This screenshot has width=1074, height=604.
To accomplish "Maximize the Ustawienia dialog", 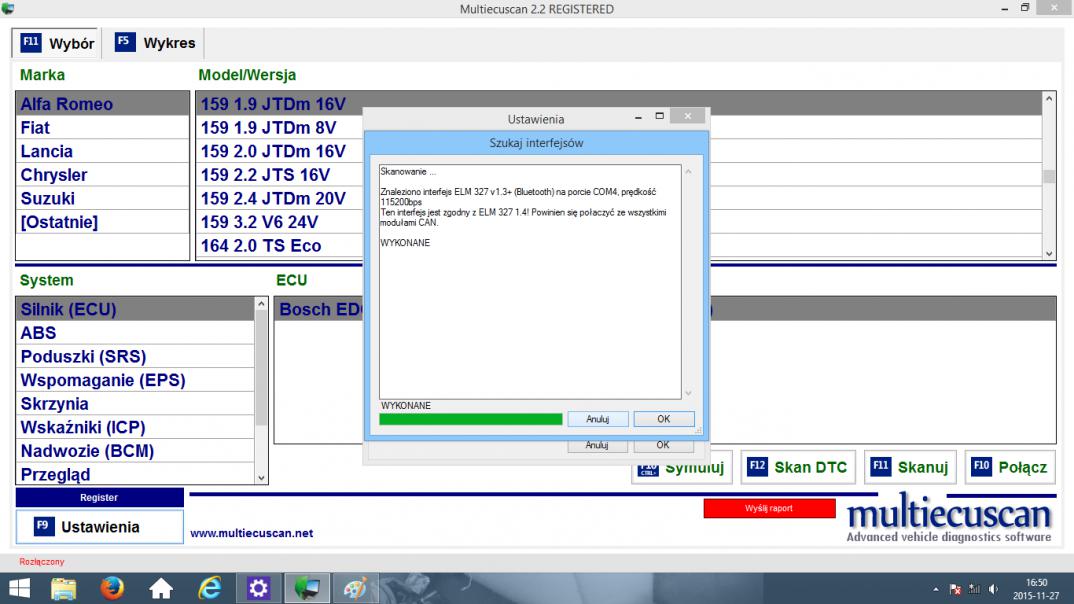I will [660, 116].
